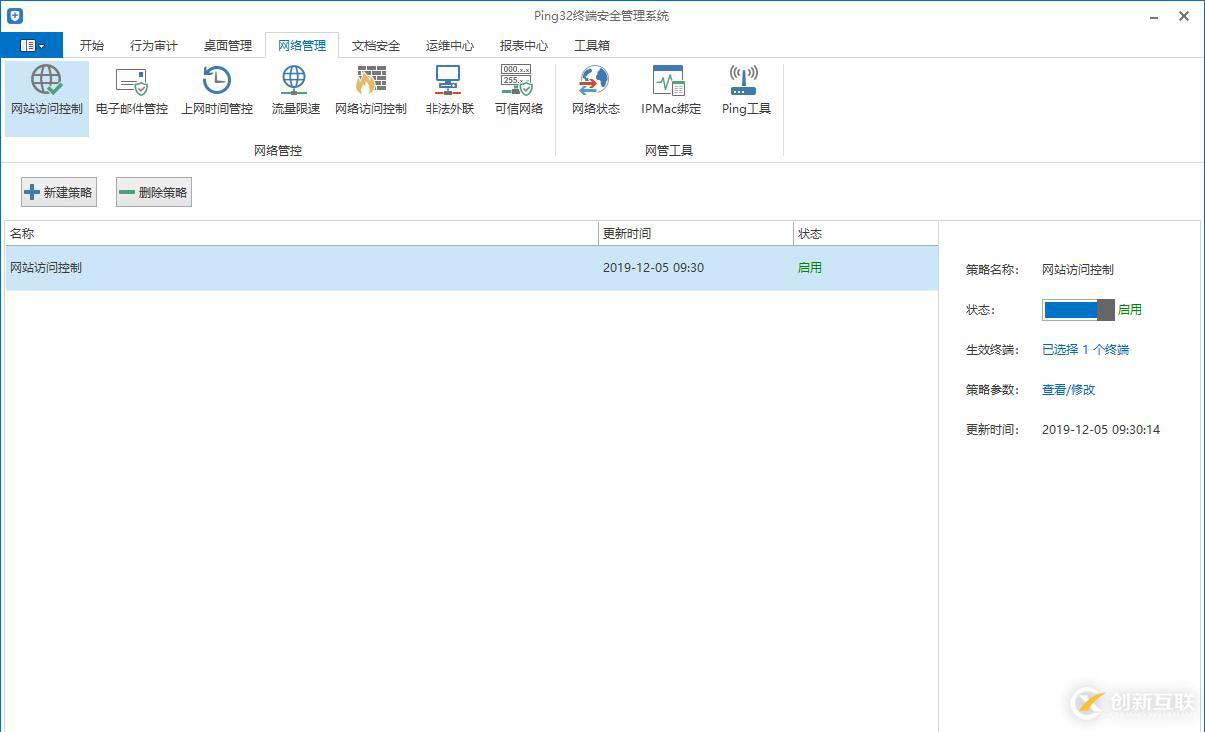This screenshot has height=732, width=1205.
Task: Open 网络状态 network status tool
Action: [595, 91]
